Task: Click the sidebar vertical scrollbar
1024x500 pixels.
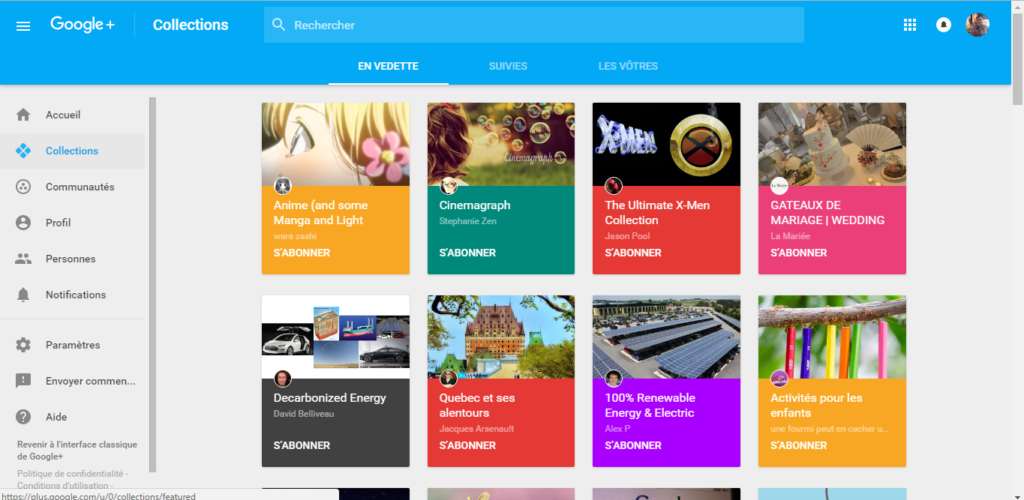Action: coord(152,285)
